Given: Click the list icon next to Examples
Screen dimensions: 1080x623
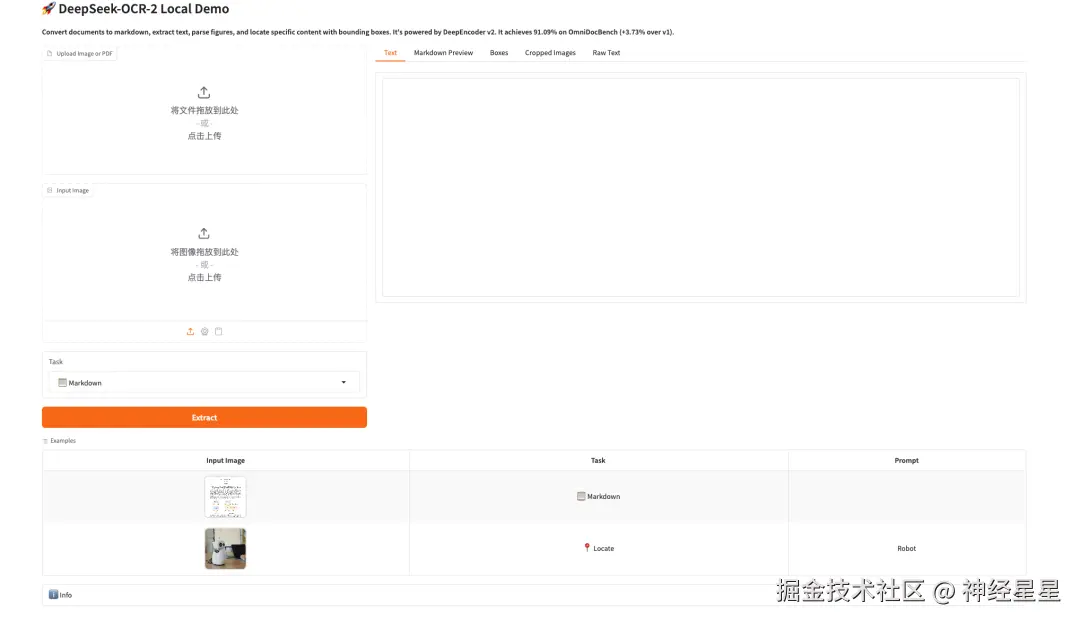Looking at the screenshot, I should coord(45,441).
